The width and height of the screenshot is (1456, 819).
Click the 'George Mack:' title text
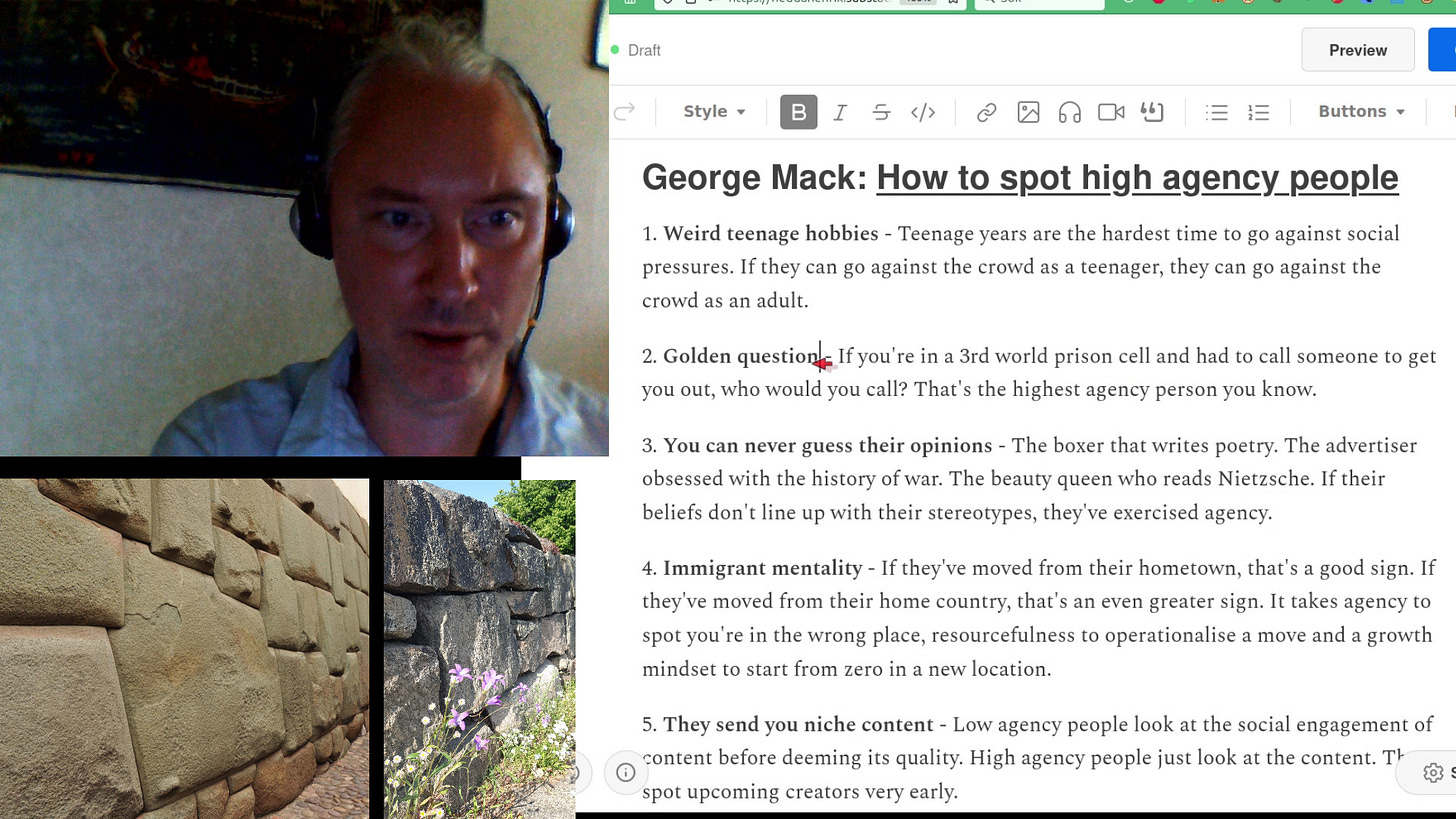755,178
